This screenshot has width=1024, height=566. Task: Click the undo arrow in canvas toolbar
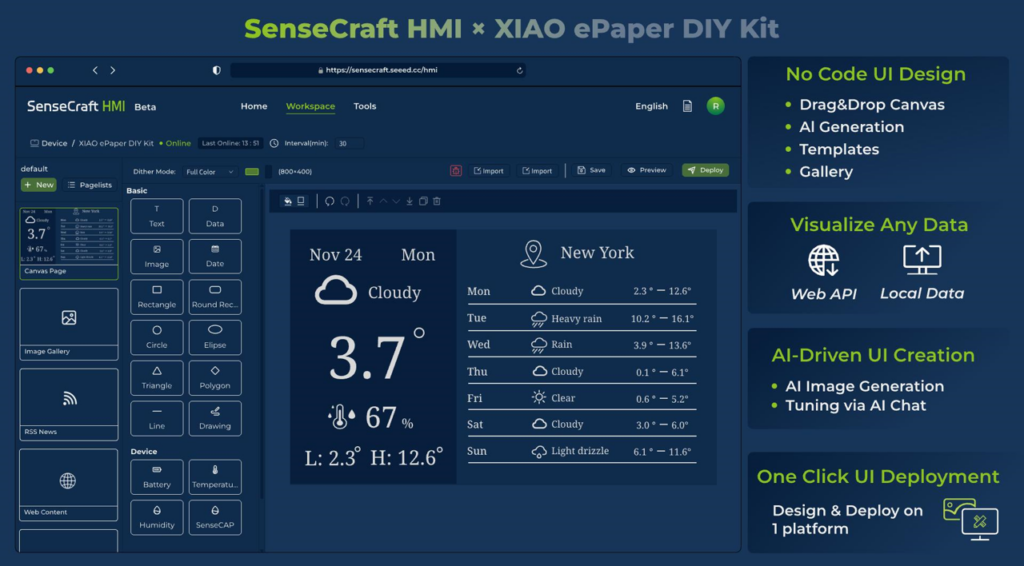pyautogui.click(x=329, y=201)
